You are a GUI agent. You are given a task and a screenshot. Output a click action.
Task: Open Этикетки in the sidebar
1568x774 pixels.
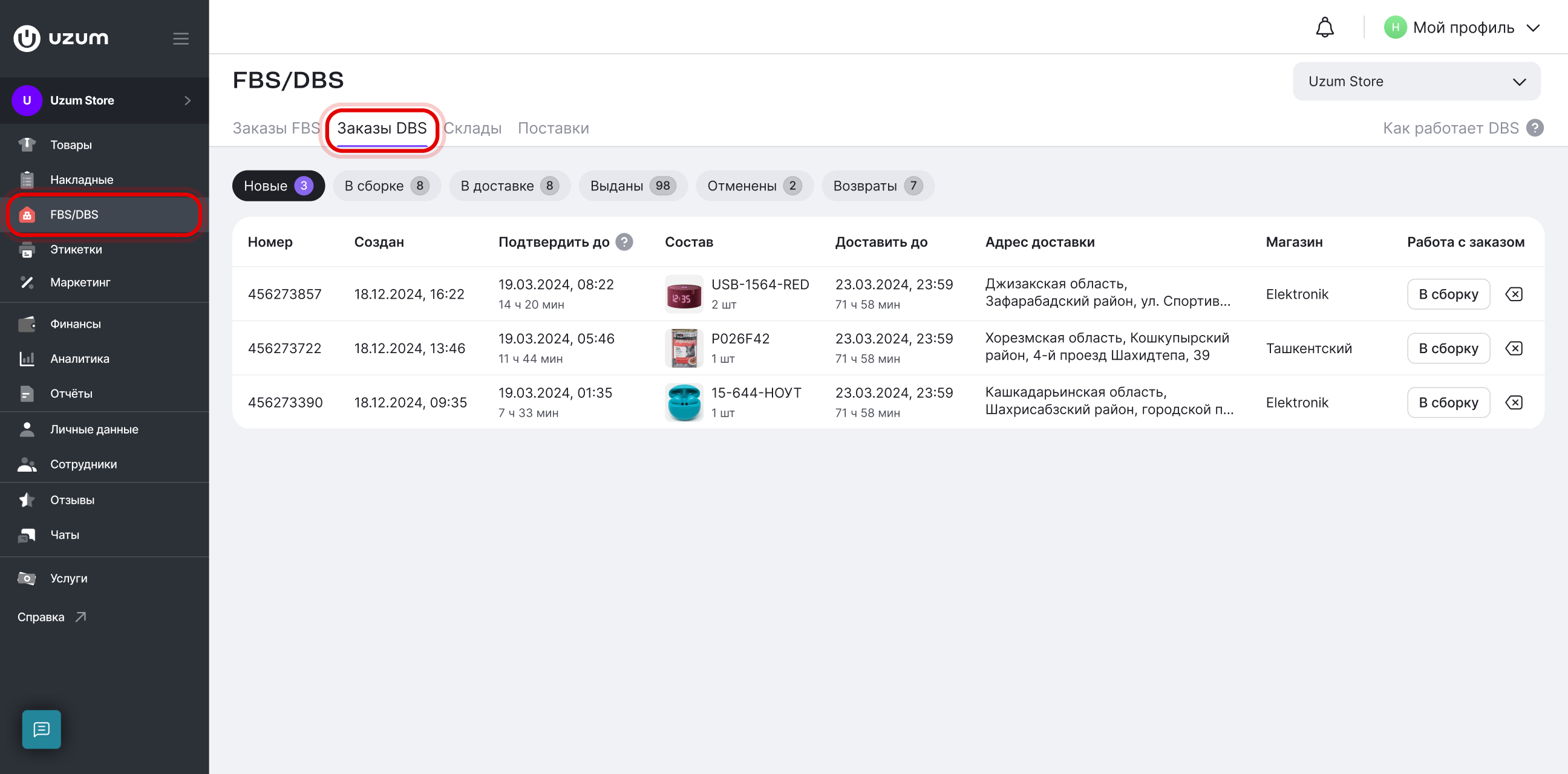coord(105,250)
